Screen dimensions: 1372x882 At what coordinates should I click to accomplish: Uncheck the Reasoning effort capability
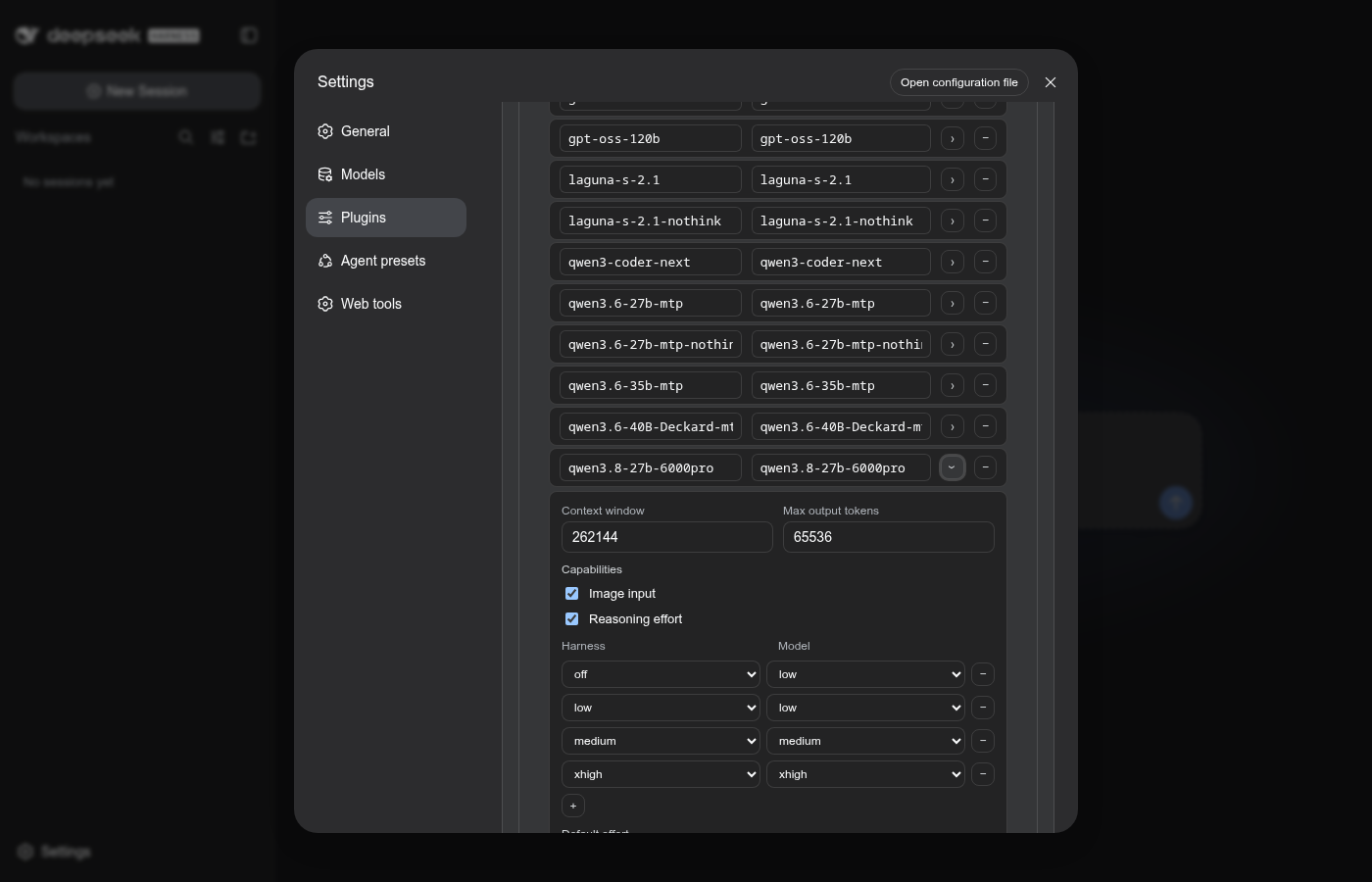pos(572,619)
